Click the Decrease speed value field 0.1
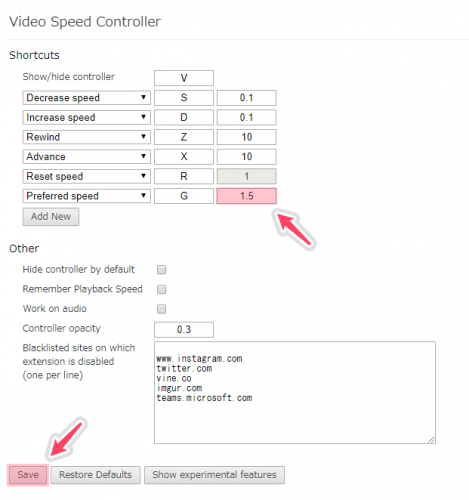The width and height of the screenshot is (469, 500). tap(247, 98)
